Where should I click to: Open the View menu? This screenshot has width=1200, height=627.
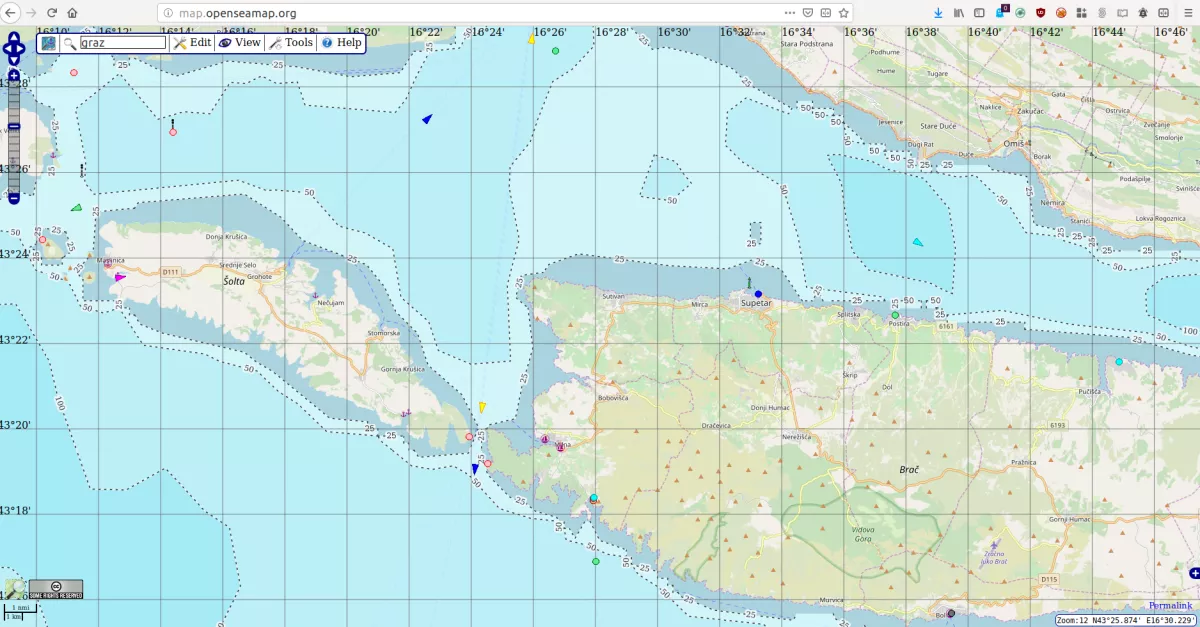pyautogui.click(x=239, y=43)
